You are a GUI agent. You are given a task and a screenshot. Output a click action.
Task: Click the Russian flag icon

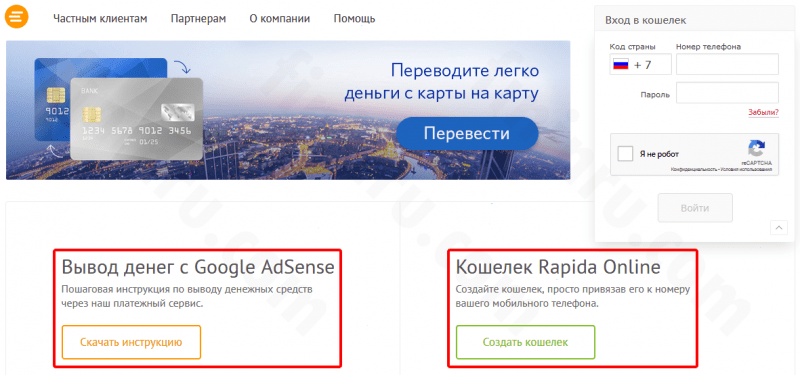click(620, 65)
